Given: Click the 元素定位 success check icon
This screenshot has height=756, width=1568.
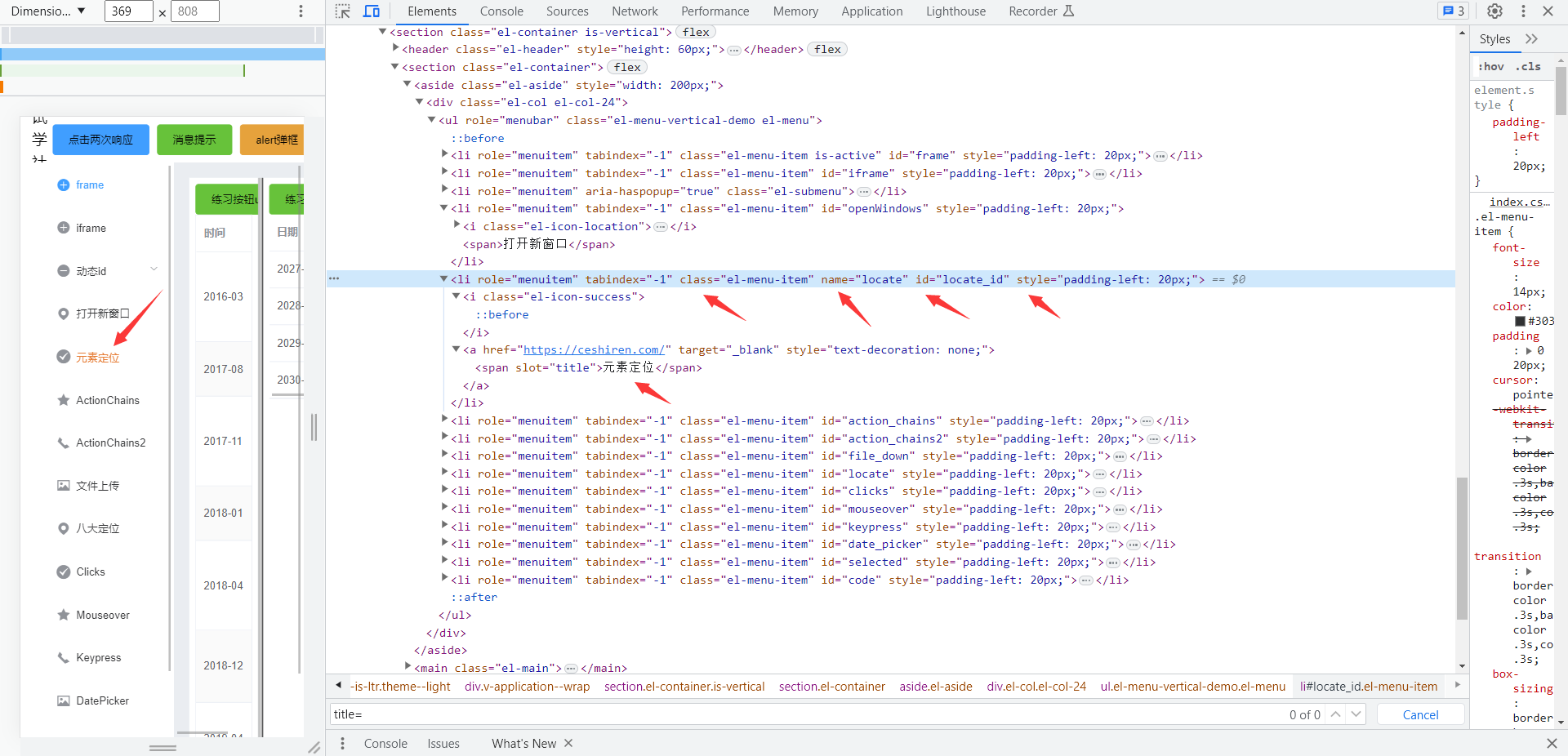Looking at the screenshot, I should click(x=63, y=357).
